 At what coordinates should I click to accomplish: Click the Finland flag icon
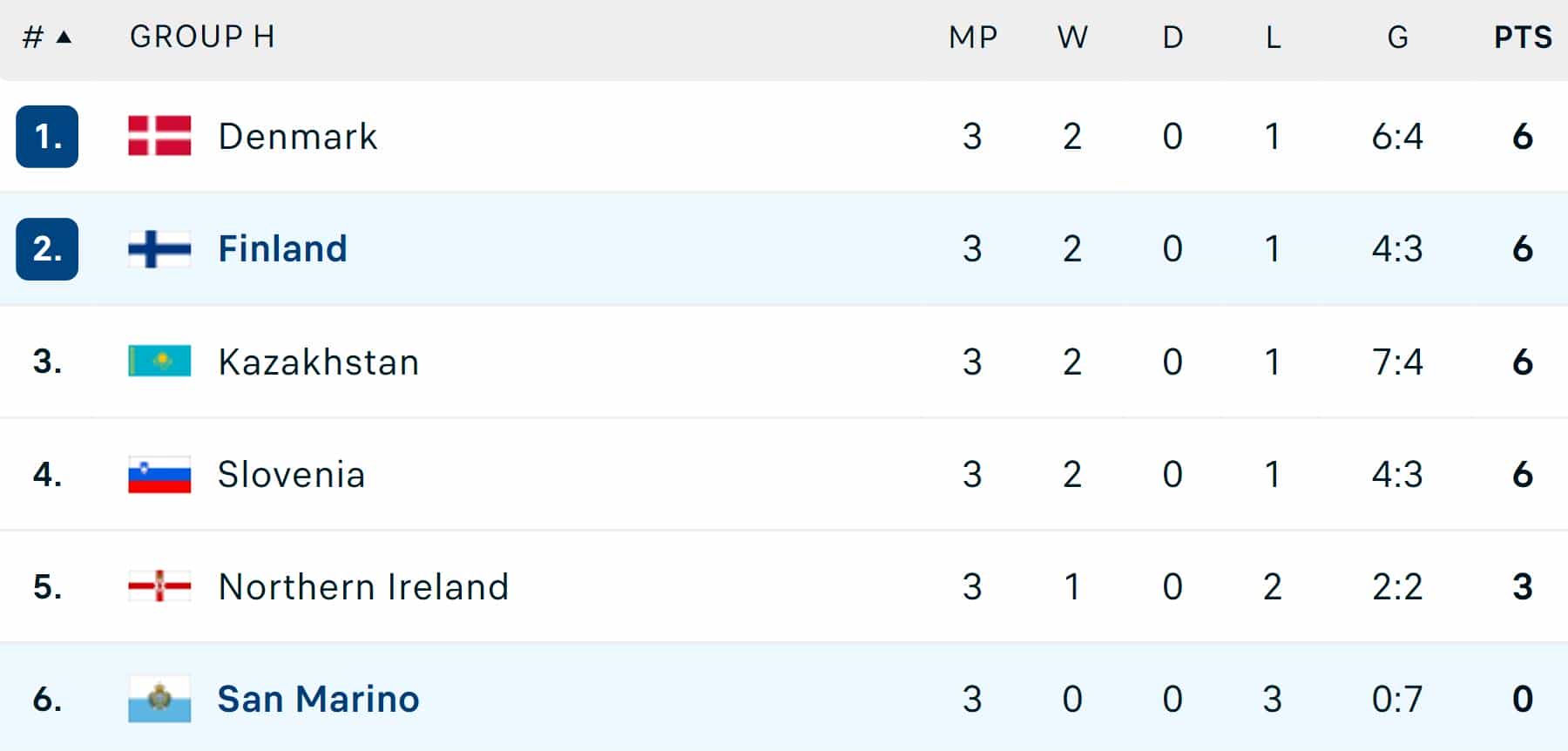tap(159, 249)
